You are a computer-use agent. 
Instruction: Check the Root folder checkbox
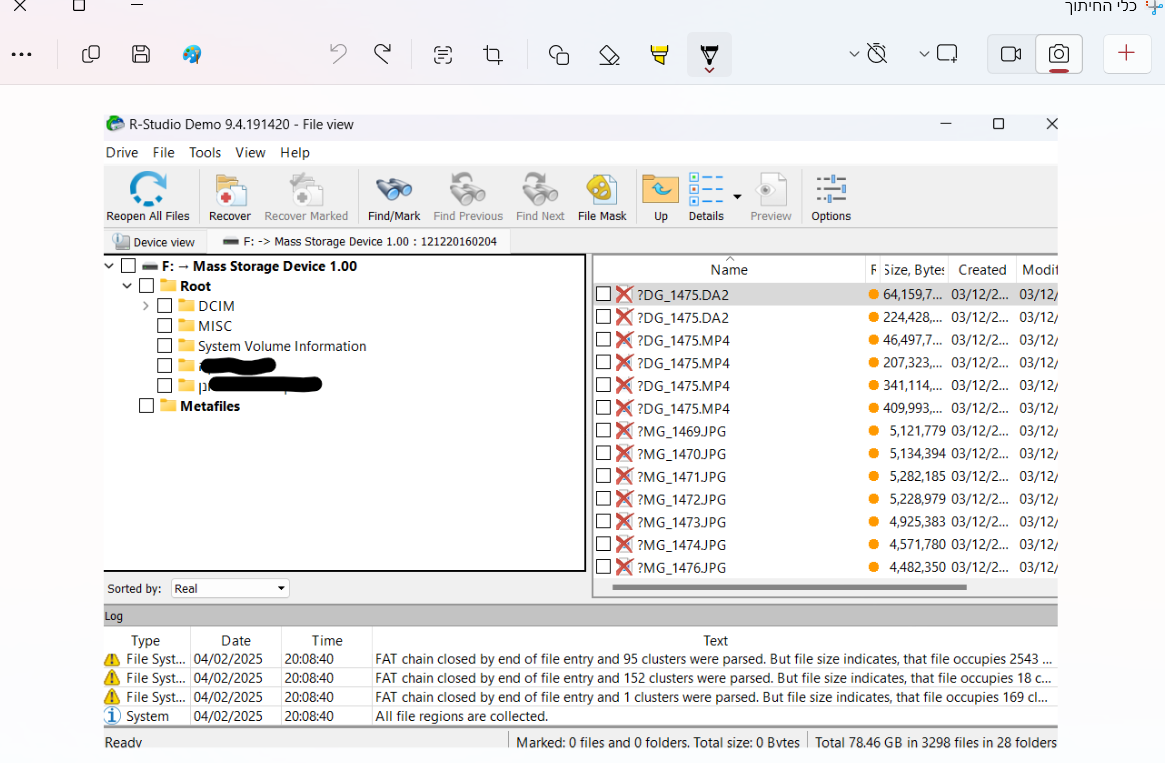146,286
